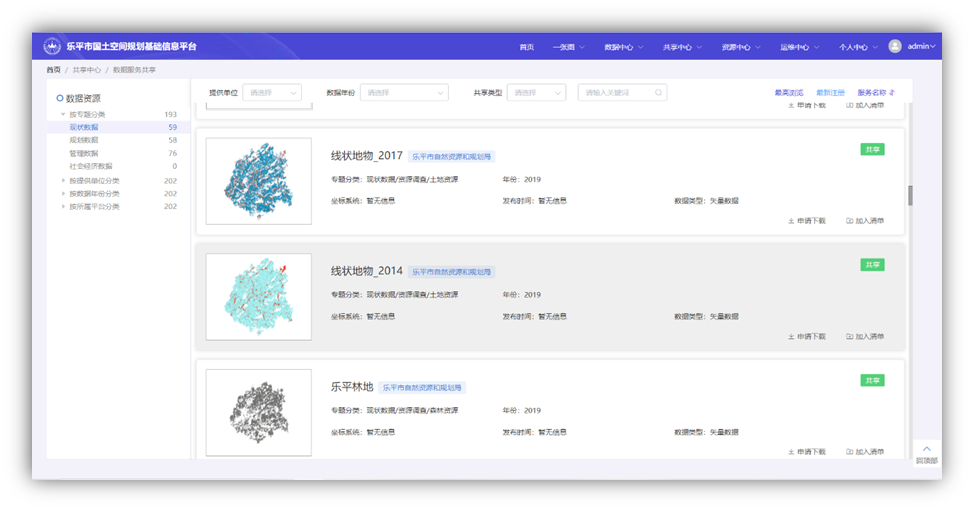Click 申请下载 download icon for 线状地物_2014
The width and height of the screenshot is (974, 512).
click(x=791, y=337)
